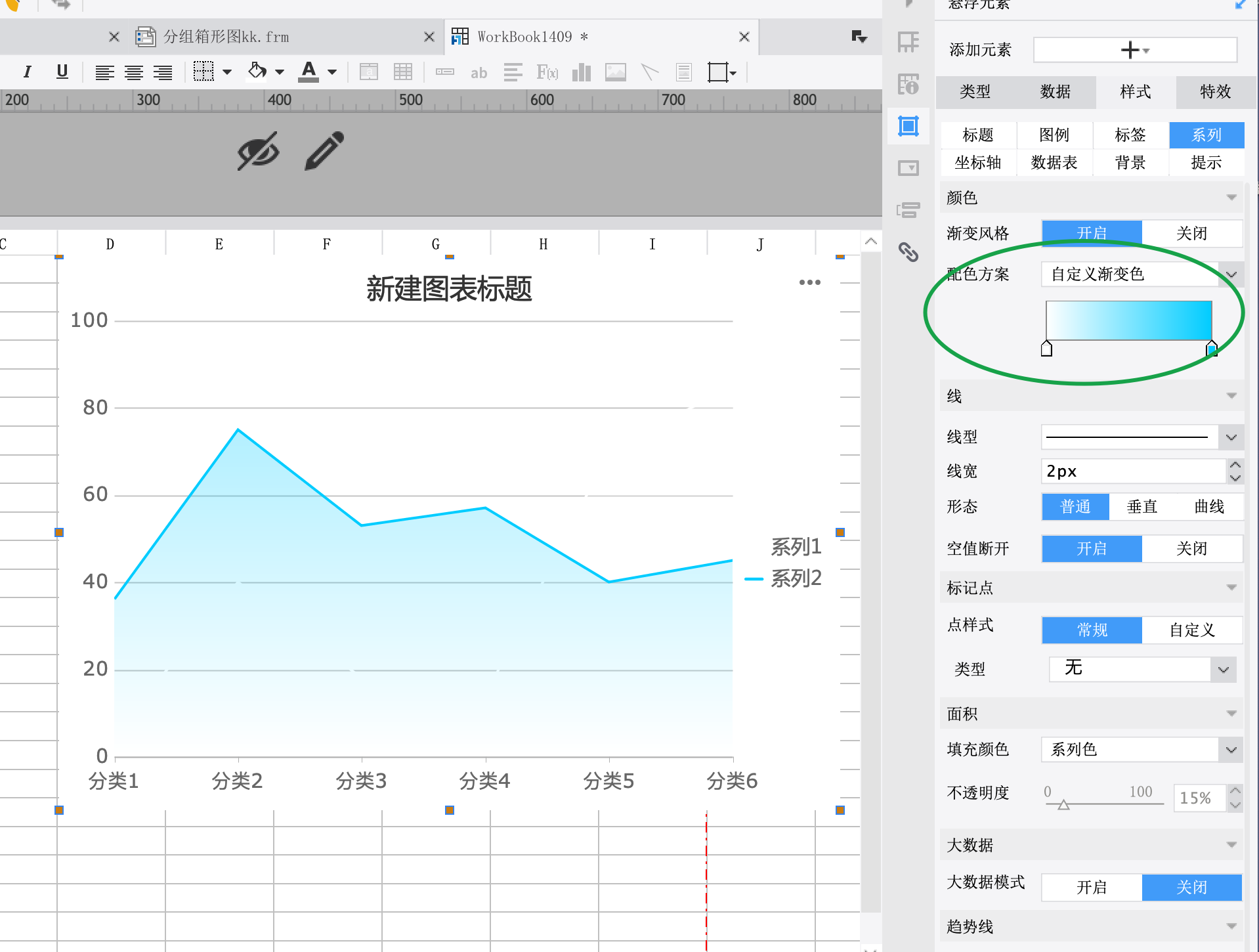Click the insert chart bar icon
Viewport: 1259px width, 952px height.
[x=582, y=72]
